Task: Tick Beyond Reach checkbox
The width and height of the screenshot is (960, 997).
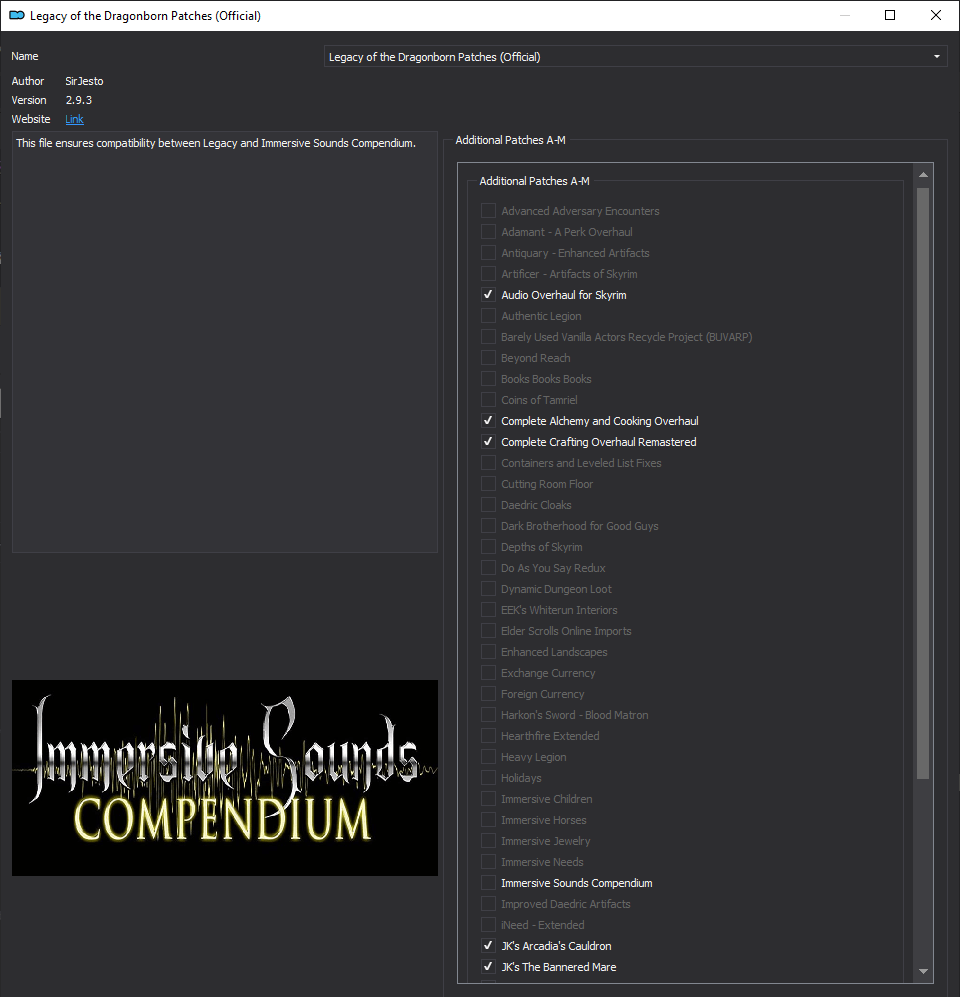Action: pyautogui.click(x=488, y=357)
